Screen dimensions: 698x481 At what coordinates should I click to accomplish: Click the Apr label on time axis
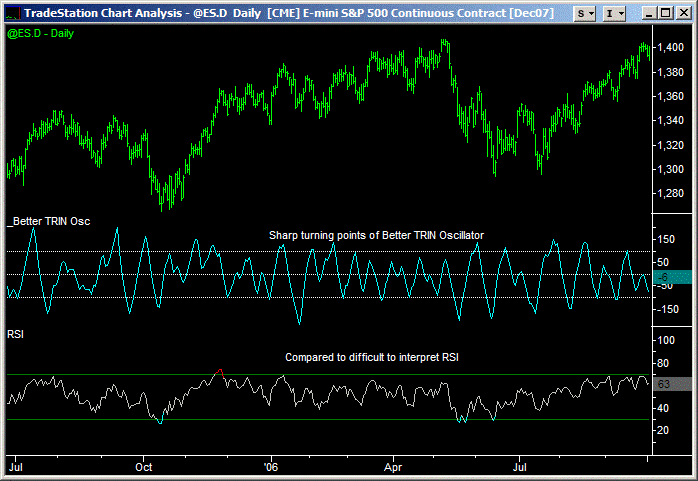(x=393, y=467)
